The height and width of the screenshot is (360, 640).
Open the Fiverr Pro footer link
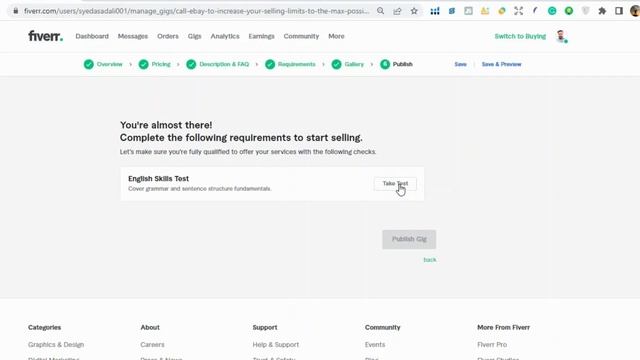tap(492, 345)
